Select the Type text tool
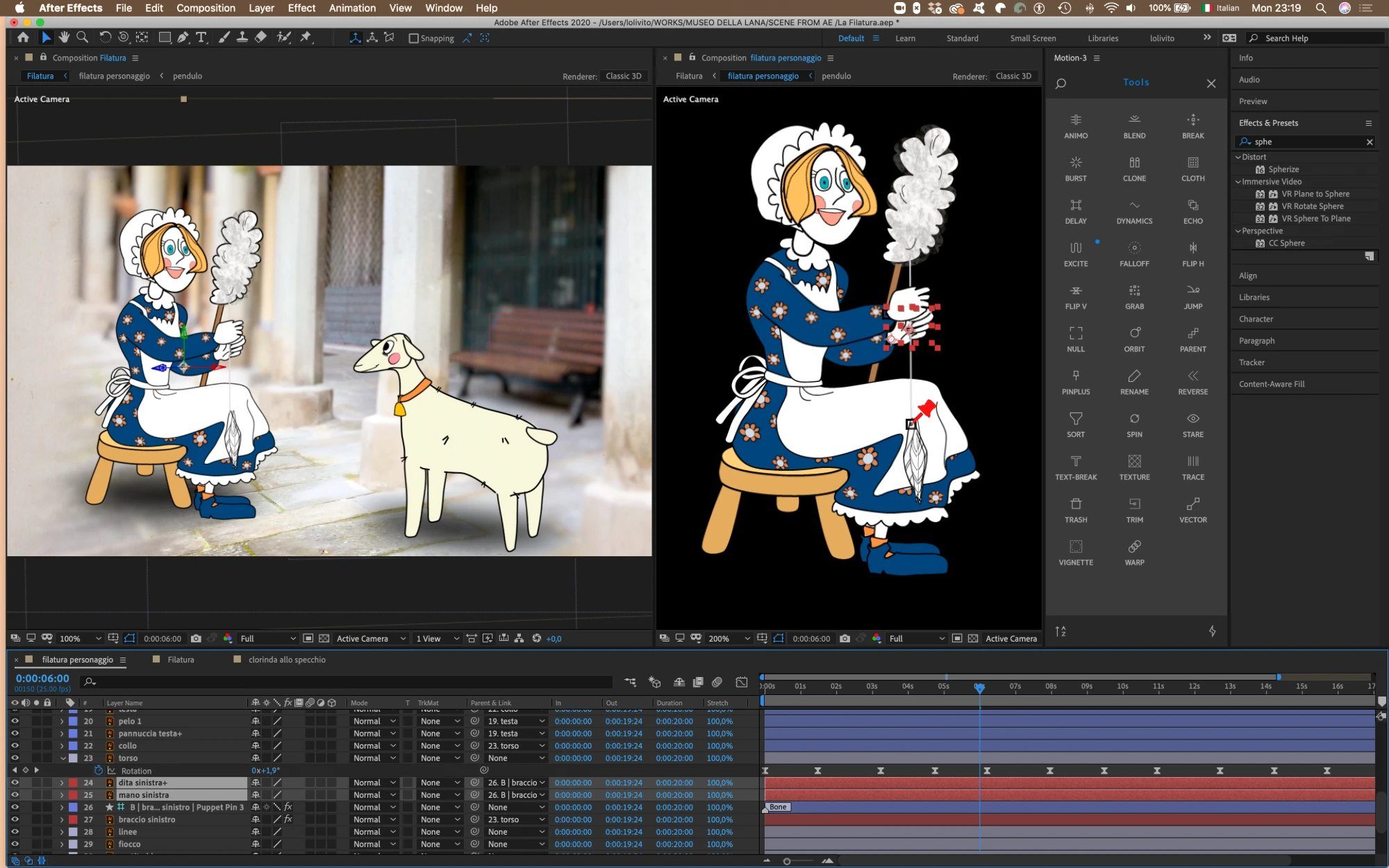1389x868 pixels. (201, 37)
